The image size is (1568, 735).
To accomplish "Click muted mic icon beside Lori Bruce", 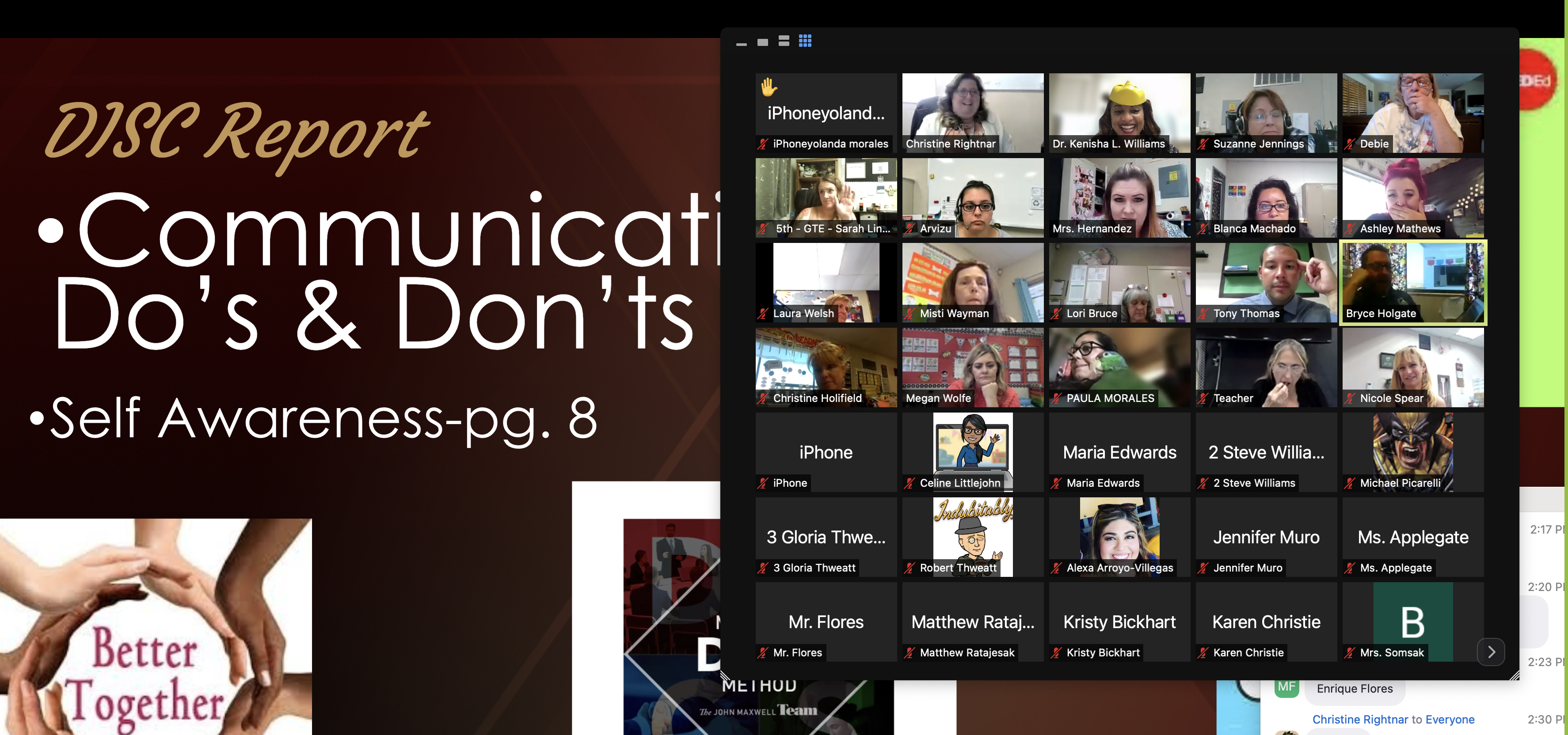I will 1056,313.
